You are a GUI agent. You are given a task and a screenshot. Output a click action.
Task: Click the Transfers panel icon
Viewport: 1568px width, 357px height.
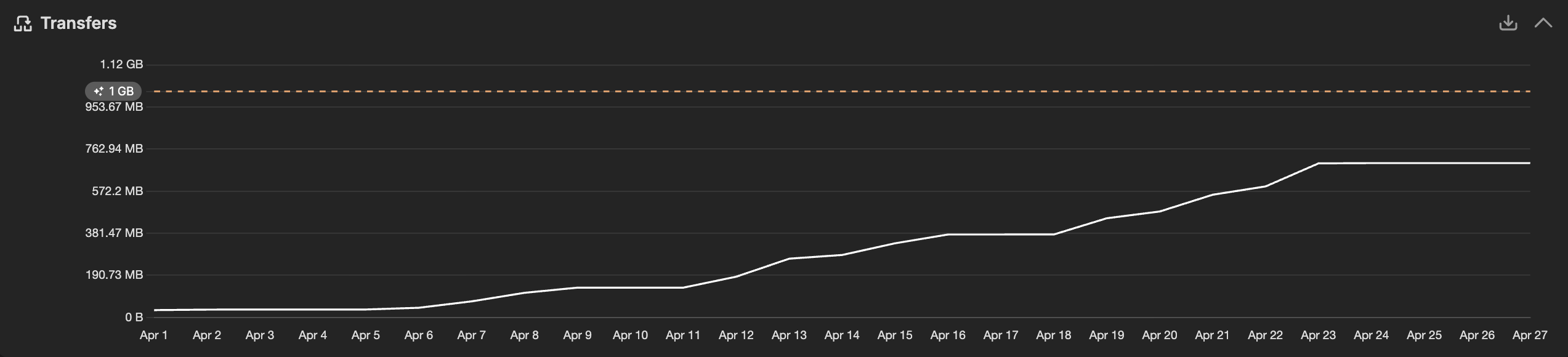click(x=23, y=23)
